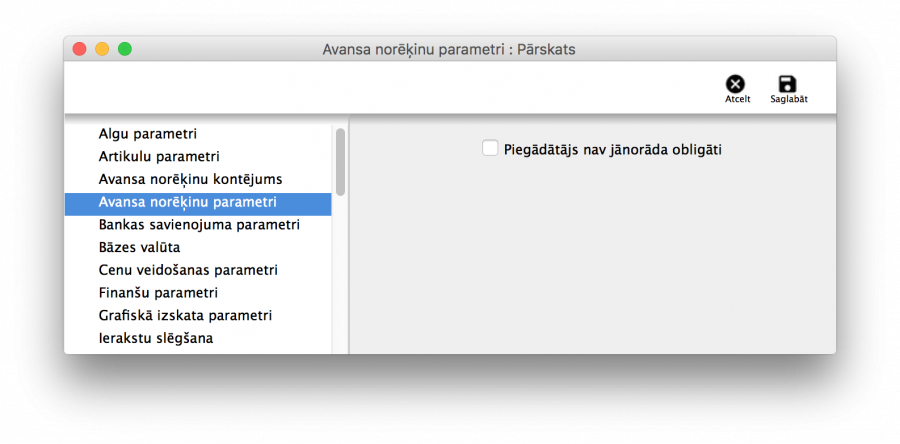Viewport: 900px width, 444px height.
Task: Close the window with red button
Action: pyautogui.click(x=80, y=49)
